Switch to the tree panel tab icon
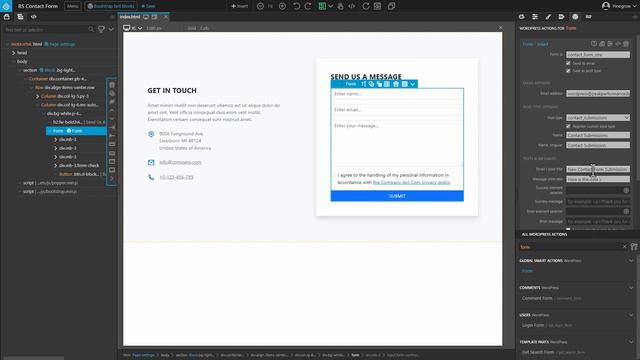Image resolution: width=640 pixels, height=360 pixels. pos(20,17)
